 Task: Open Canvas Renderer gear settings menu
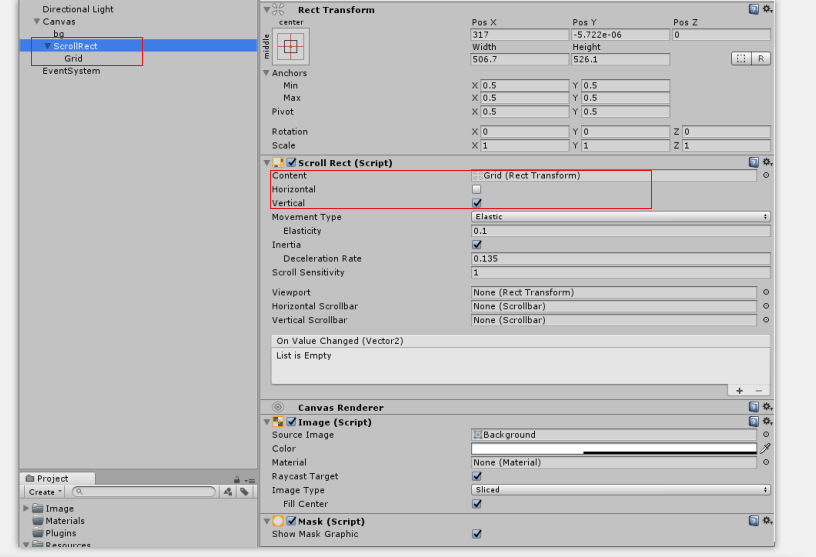(x=767, y=407)
